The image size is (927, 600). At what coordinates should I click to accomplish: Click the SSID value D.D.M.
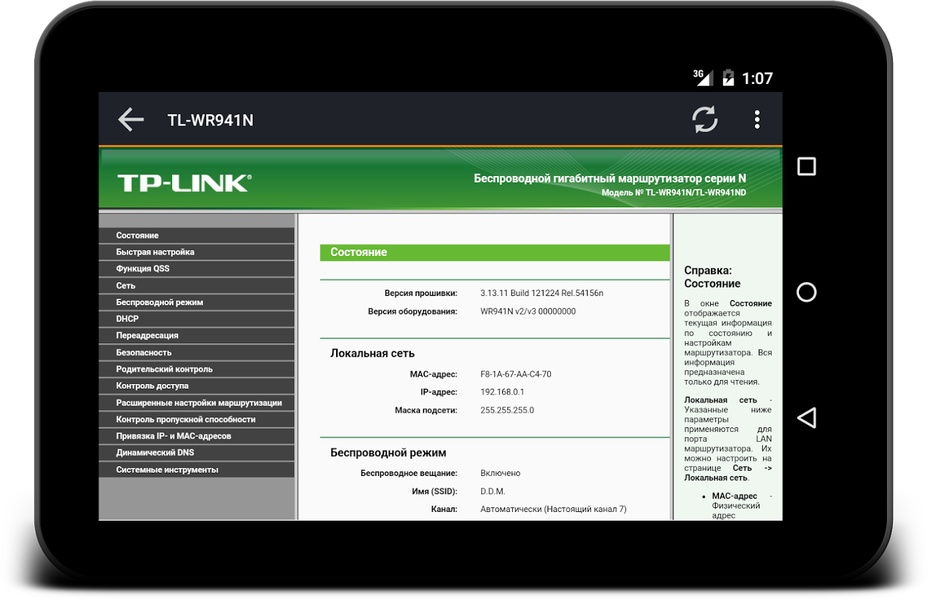492,491
